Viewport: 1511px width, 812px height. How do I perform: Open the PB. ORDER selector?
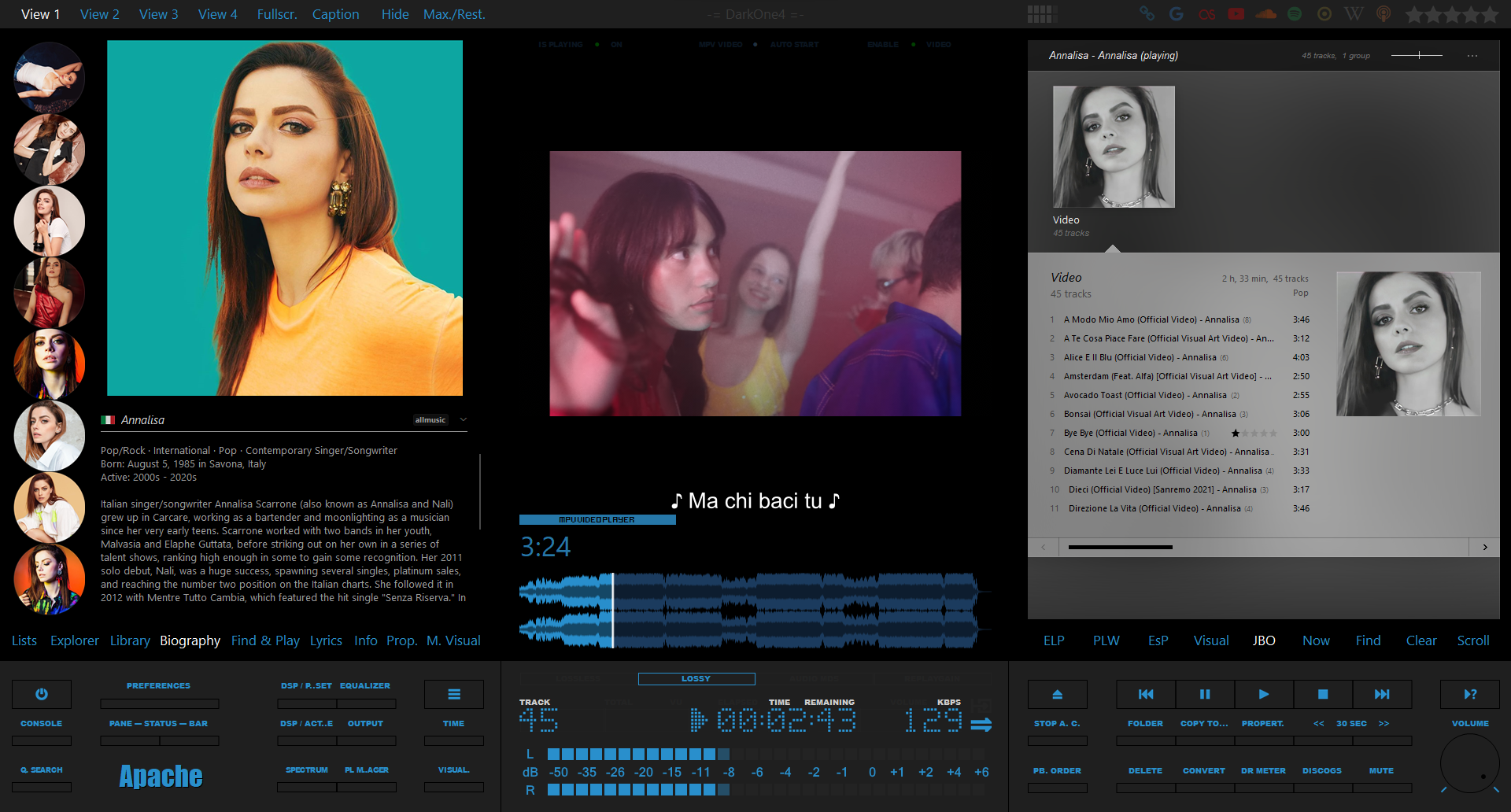1057,771
